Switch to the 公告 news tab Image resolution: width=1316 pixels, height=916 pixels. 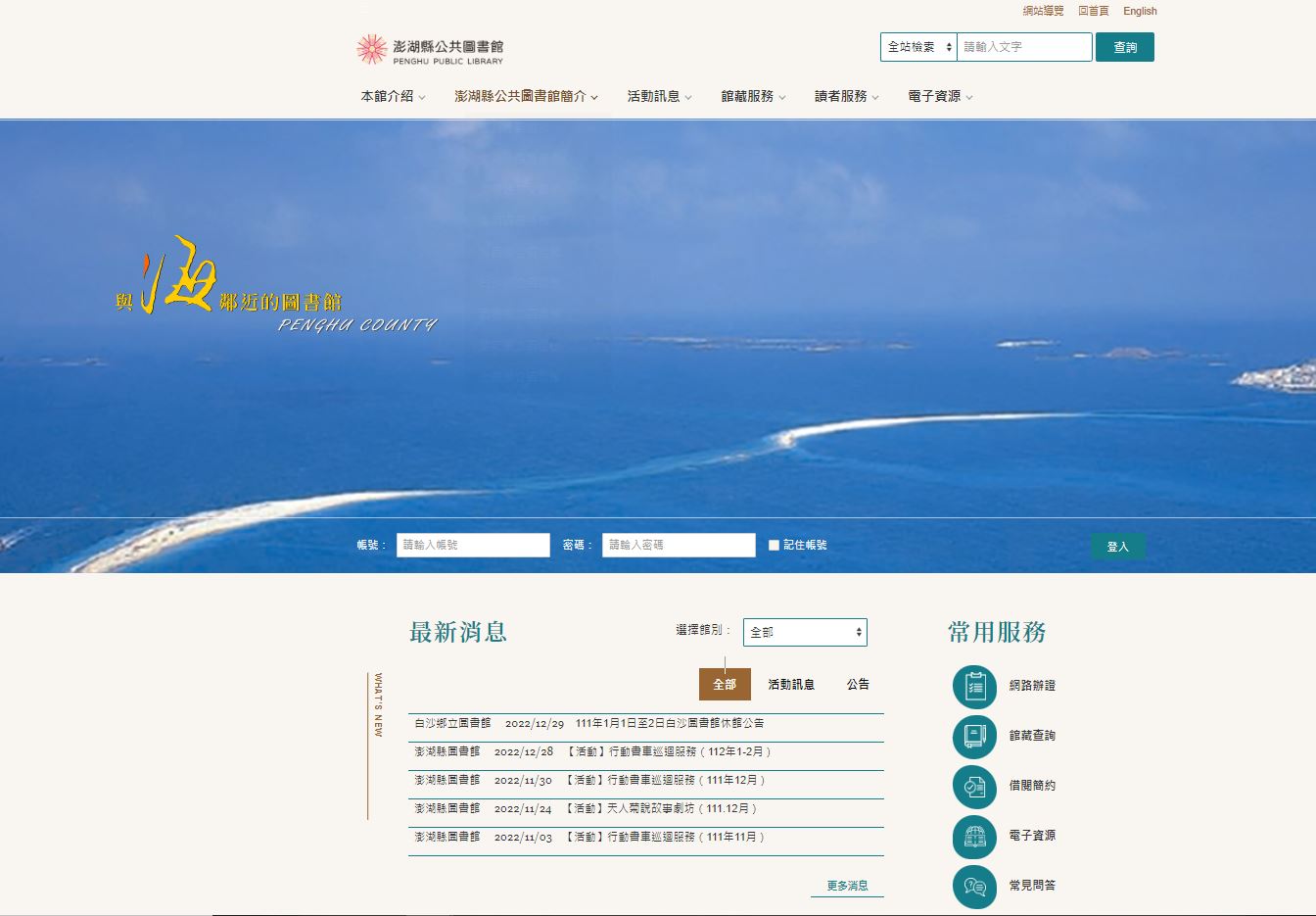[858, 685]
